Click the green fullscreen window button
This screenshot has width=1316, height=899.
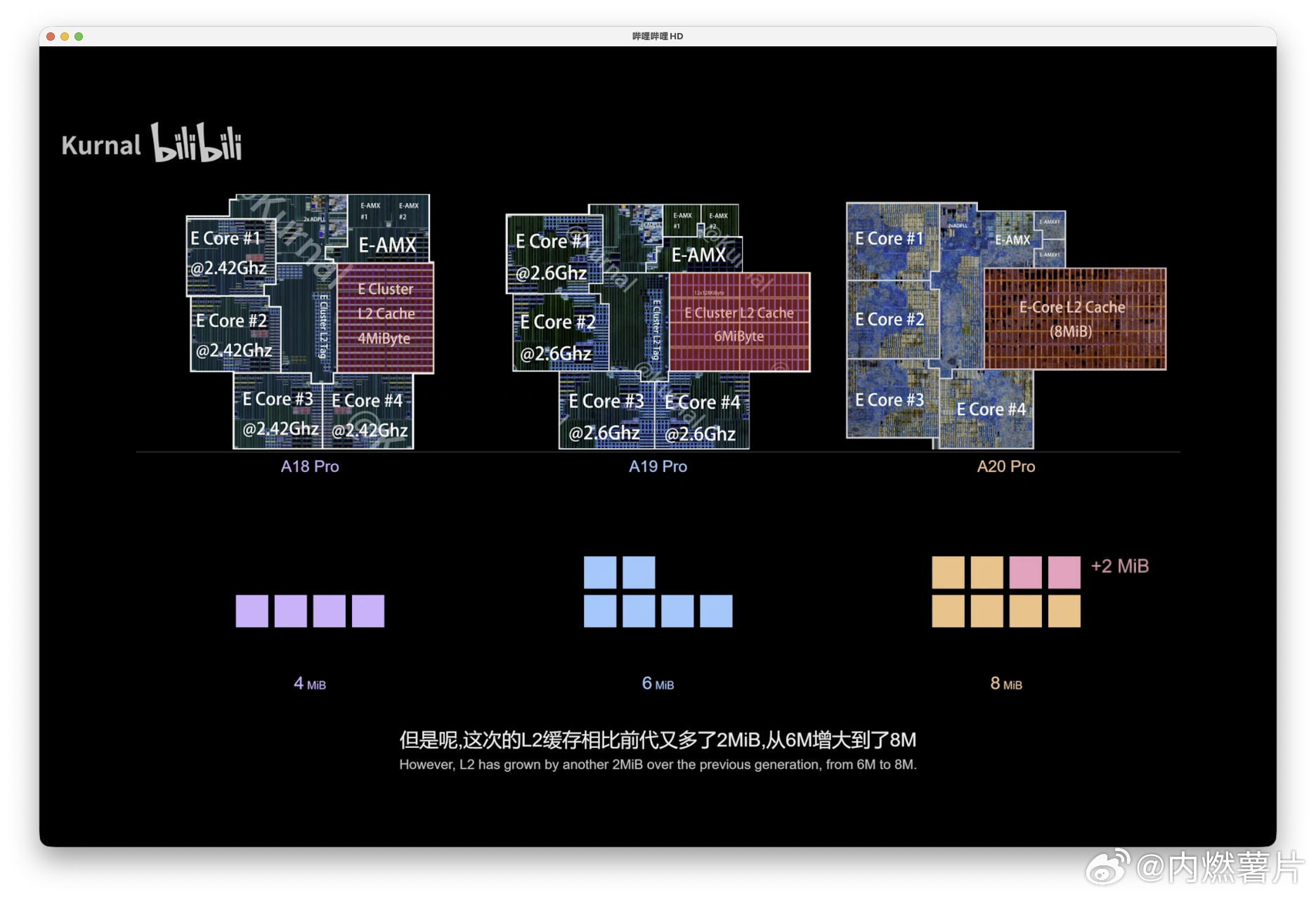79,37
